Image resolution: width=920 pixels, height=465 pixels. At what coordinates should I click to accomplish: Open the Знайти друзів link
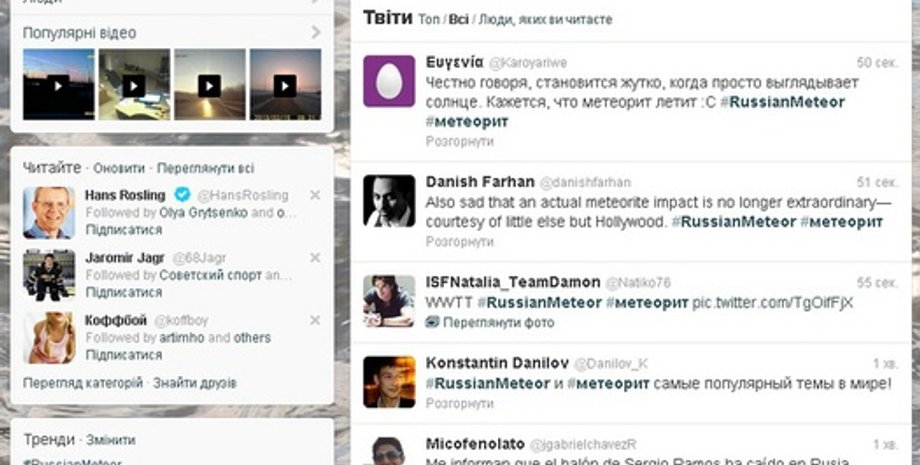pyautogui.click(x=195, y=383)
